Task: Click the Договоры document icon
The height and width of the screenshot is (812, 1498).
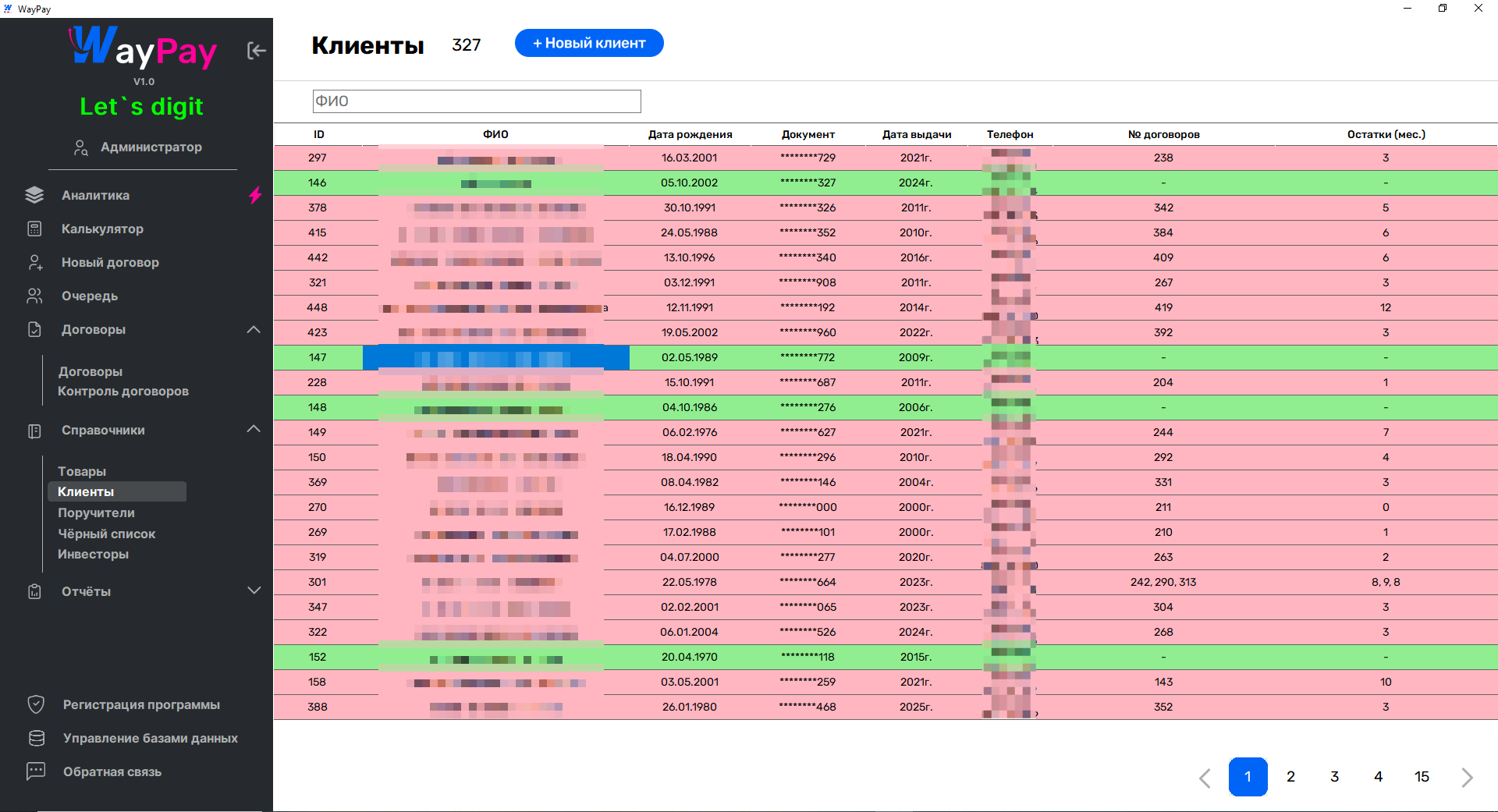Action: tap(34, 329)
